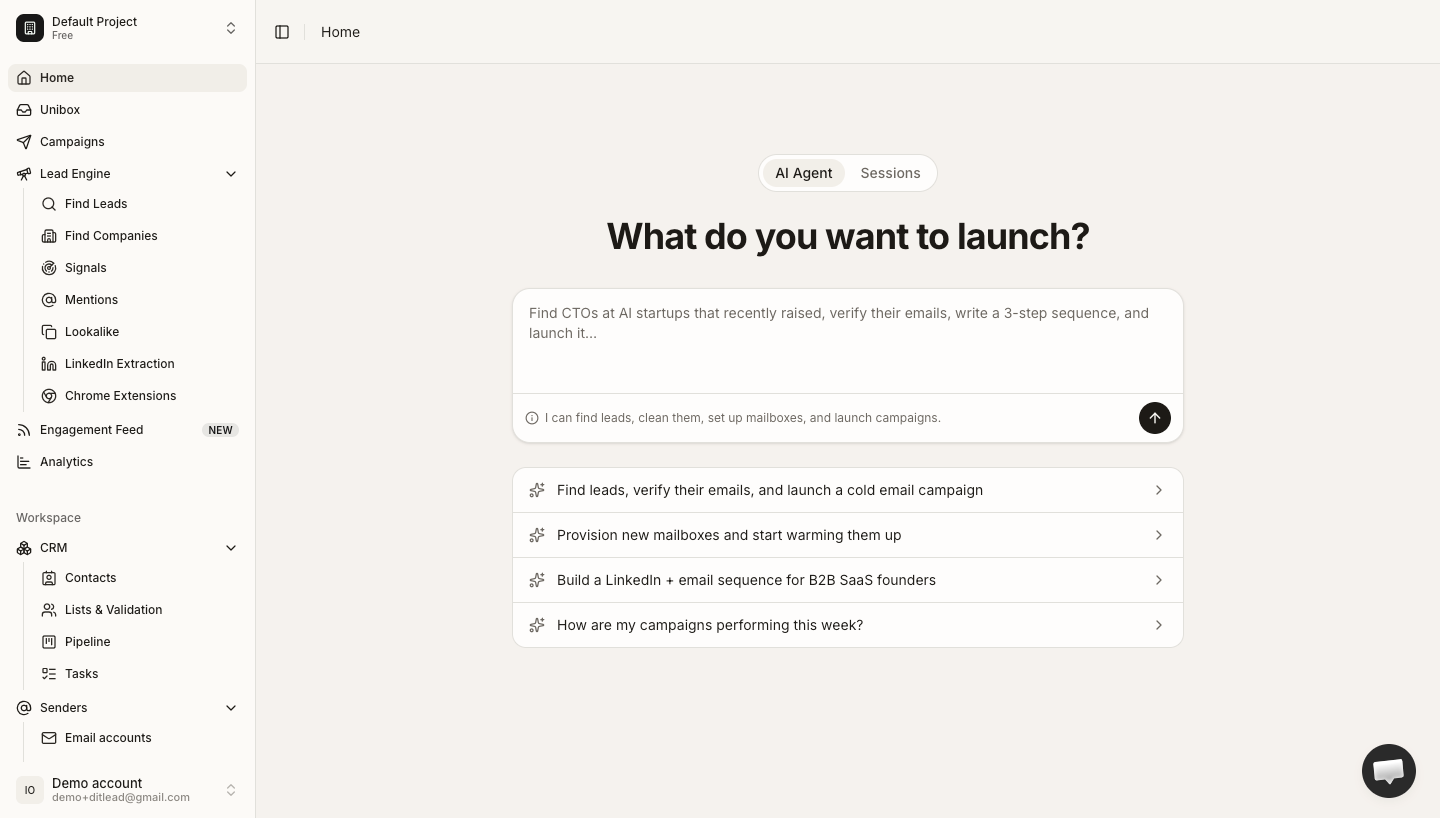Click the Find Leads magnifier icon

[49, 204]
